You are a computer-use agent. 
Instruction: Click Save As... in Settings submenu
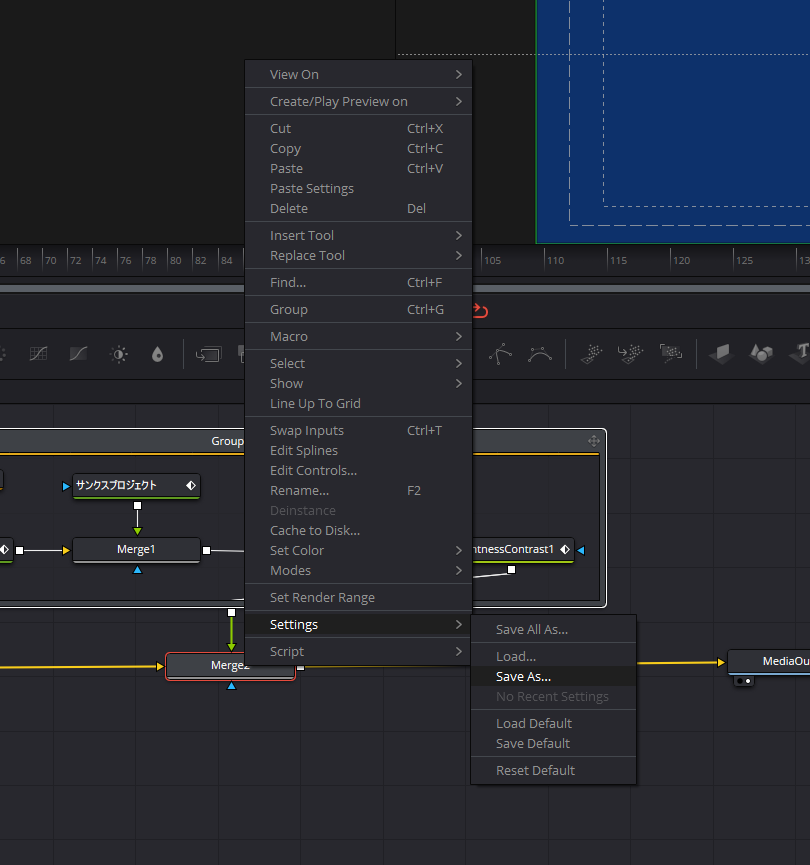pyautogui.click(x=553, y=676)
